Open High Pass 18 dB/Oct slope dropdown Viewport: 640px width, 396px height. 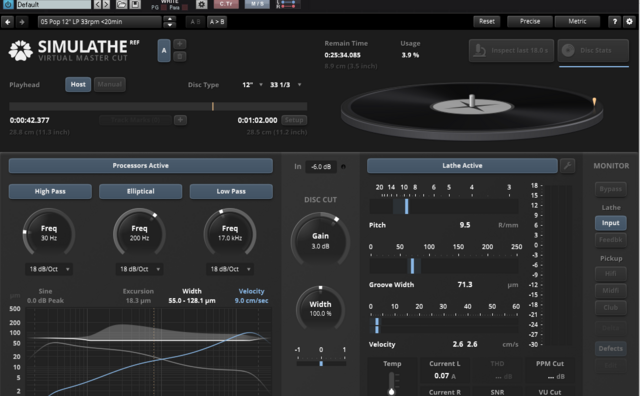pyautogui.click(x=49, y=269)
